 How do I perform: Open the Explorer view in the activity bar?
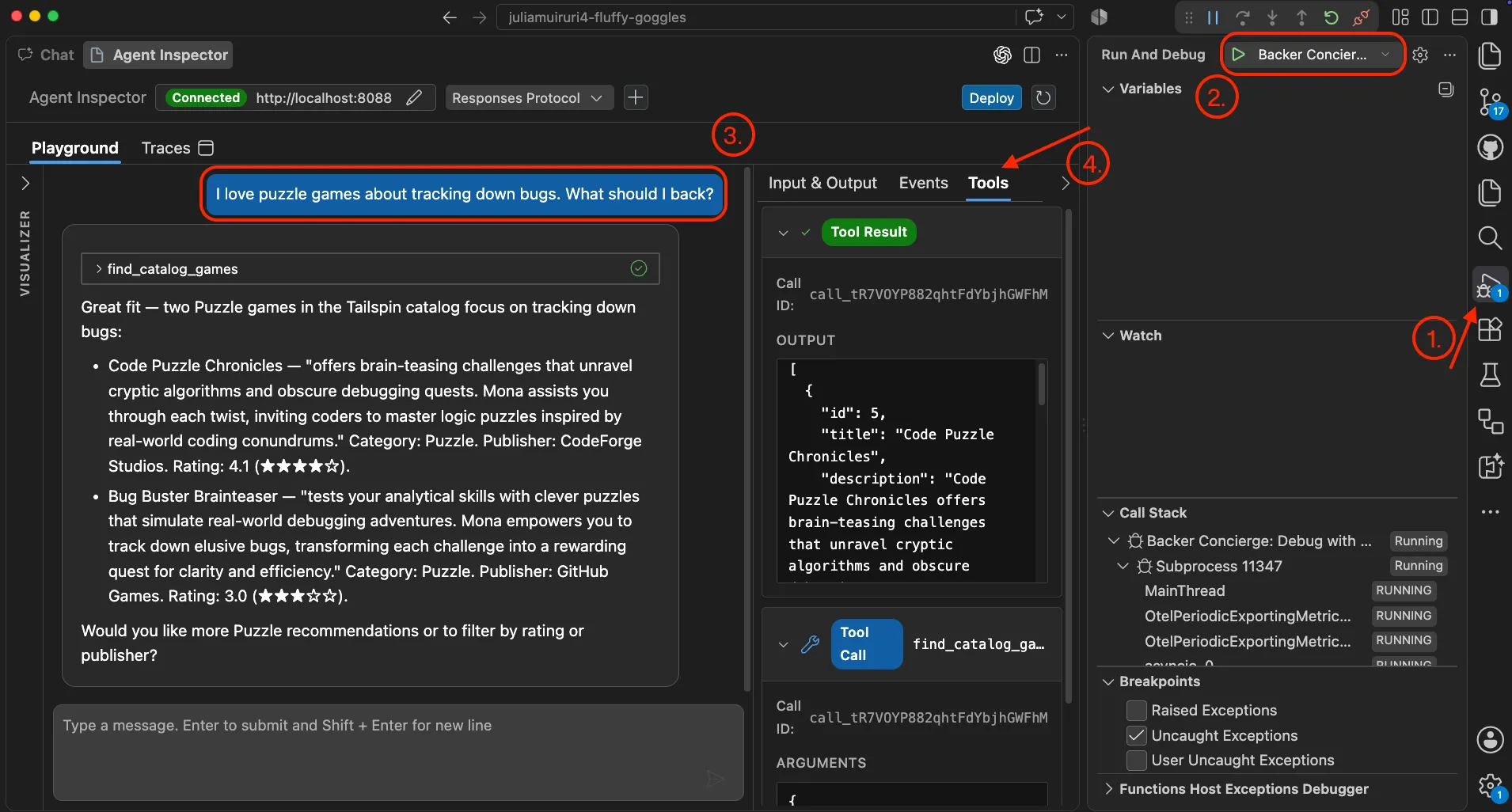click(1490, 55)
